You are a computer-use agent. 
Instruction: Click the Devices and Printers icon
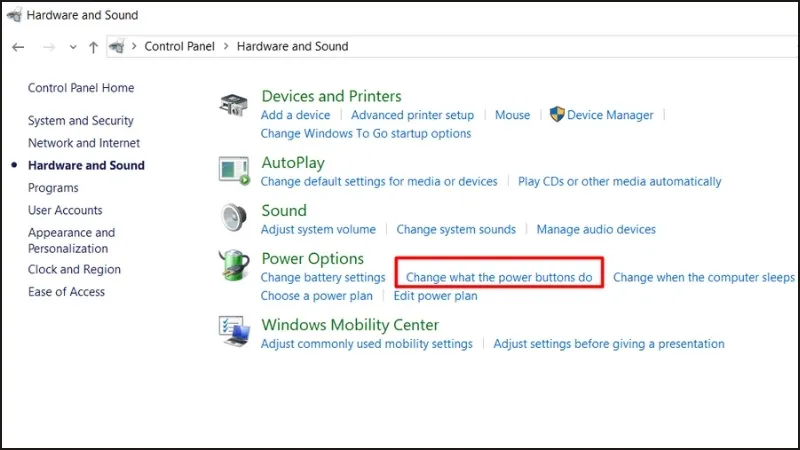click(x=234, y=104)
